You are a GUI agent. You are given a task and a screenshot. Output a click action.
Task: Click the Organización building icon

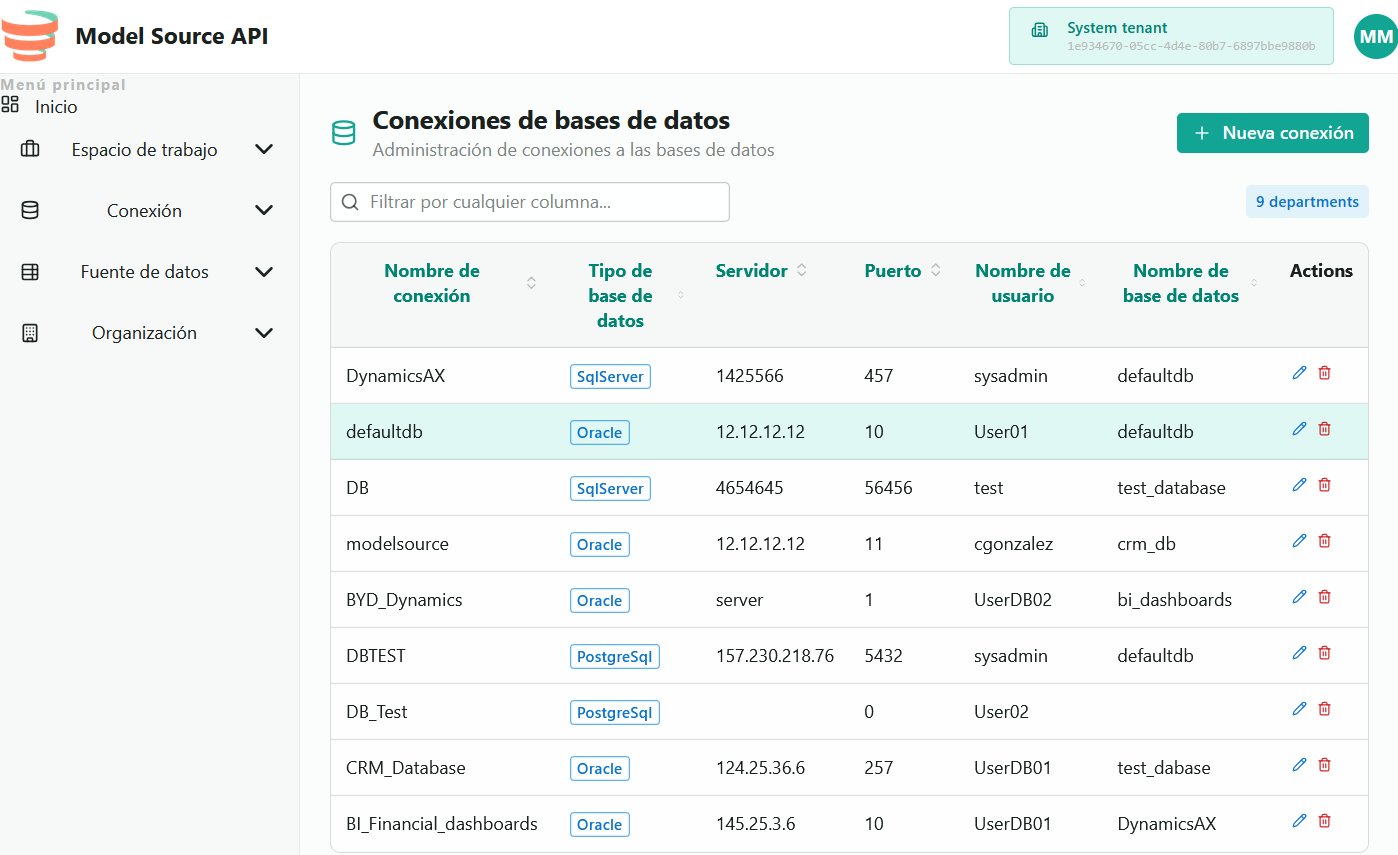tap(30, 333)
